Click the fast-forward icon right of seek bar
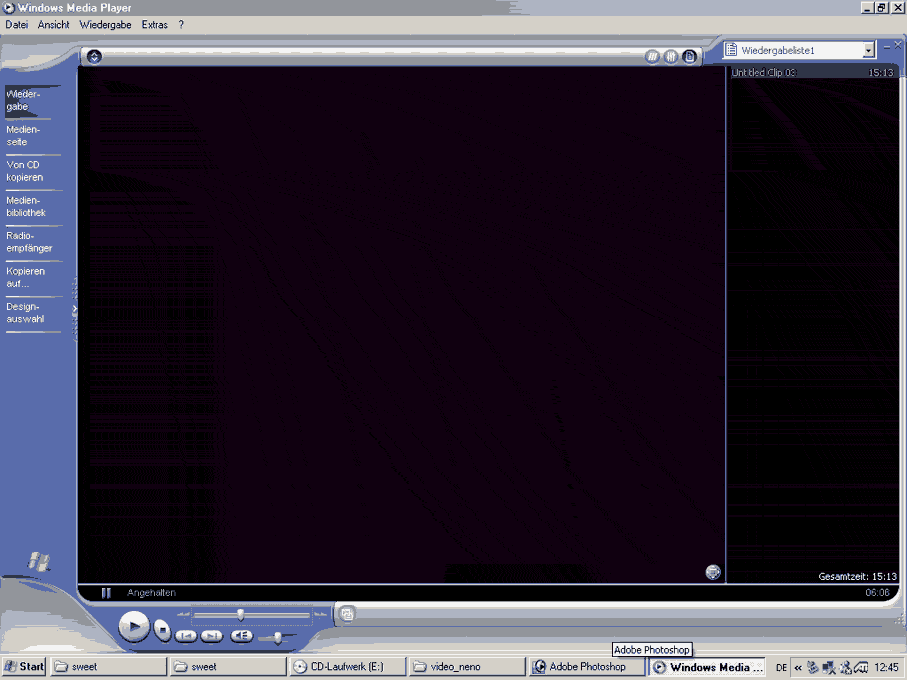The height and width of the screenshot is (680, 907). (x=320, y=614)
